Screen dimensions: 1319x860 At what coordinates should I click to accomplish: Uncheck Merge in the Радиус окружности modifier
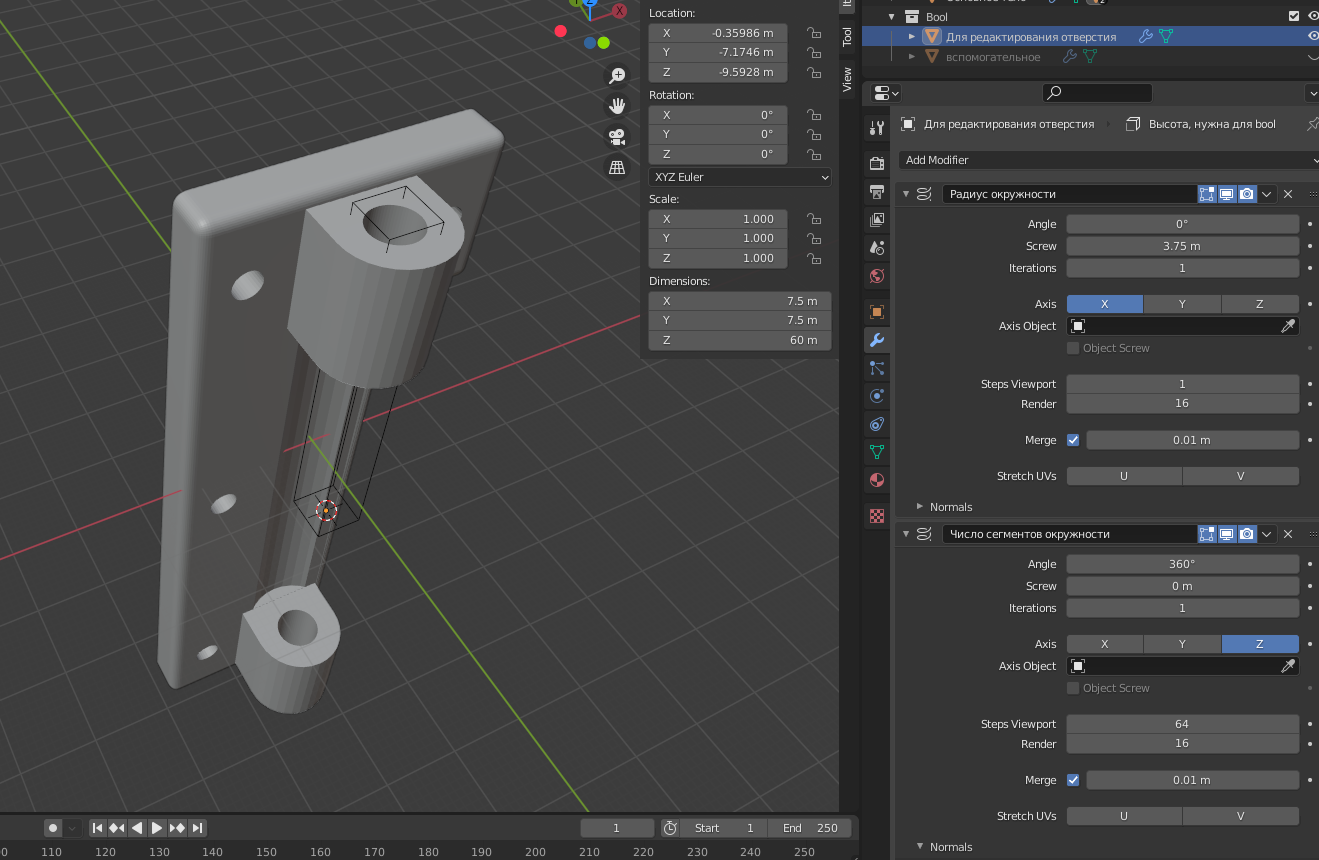(x=1073, y=440)
